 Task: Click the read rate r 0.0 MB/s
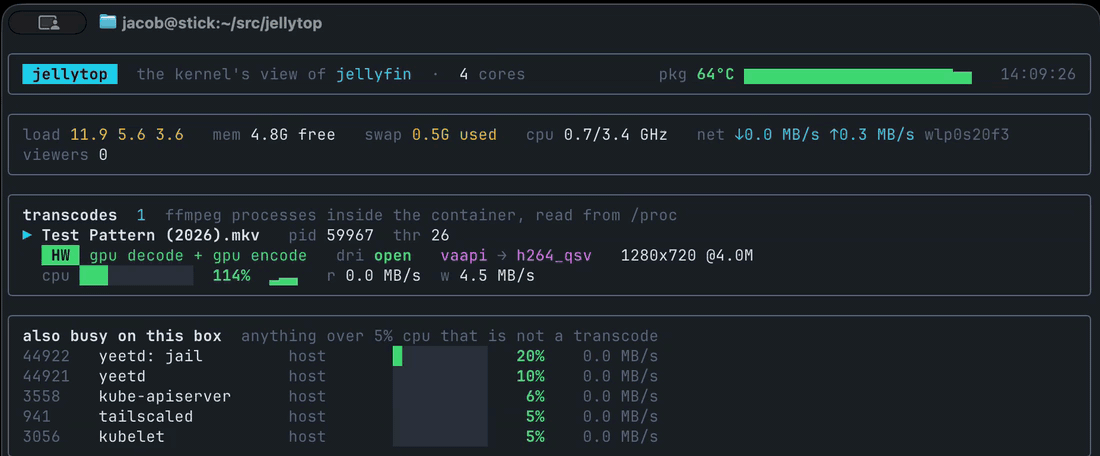click(374, 276)
